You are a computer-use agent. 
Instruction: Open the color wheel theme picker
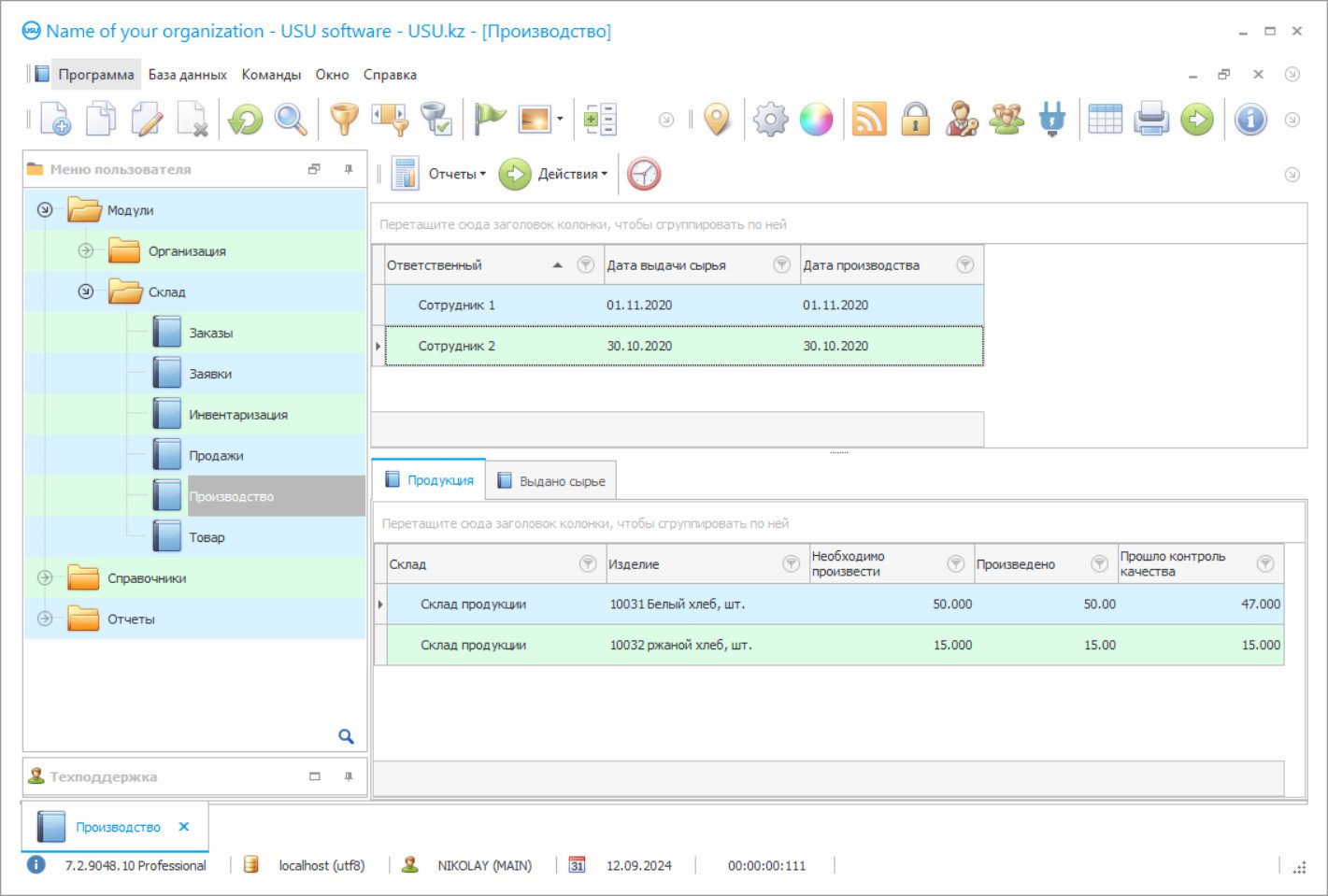point(816,120)
